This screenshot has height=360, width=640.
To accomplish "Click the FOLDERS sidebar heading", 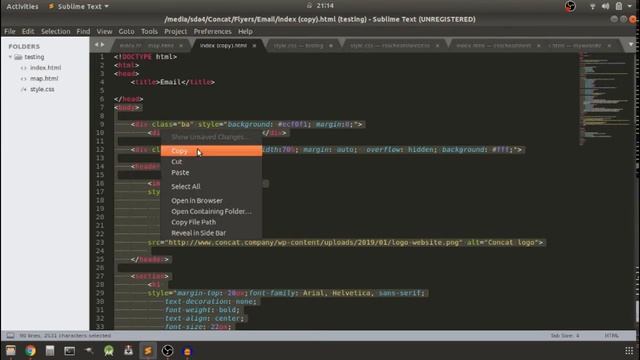I will (x=24, y=47).
